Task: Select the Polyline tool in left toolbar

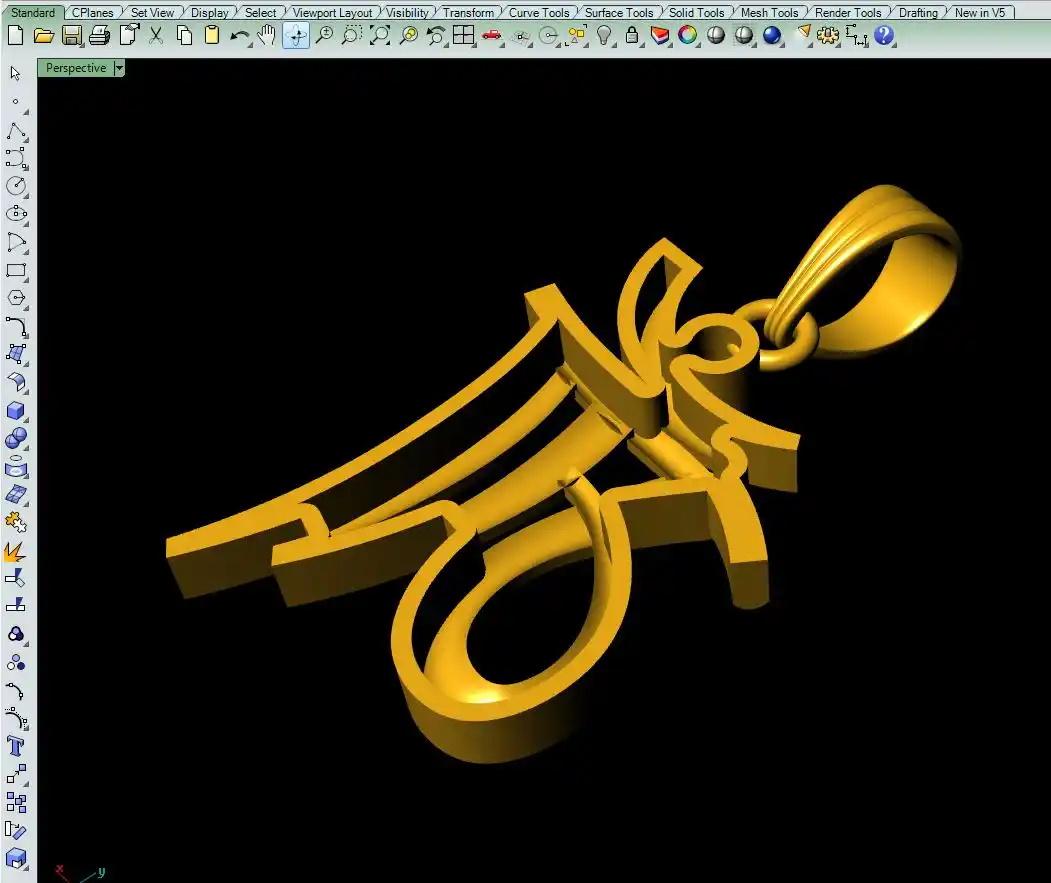Action: click(16, 131)
